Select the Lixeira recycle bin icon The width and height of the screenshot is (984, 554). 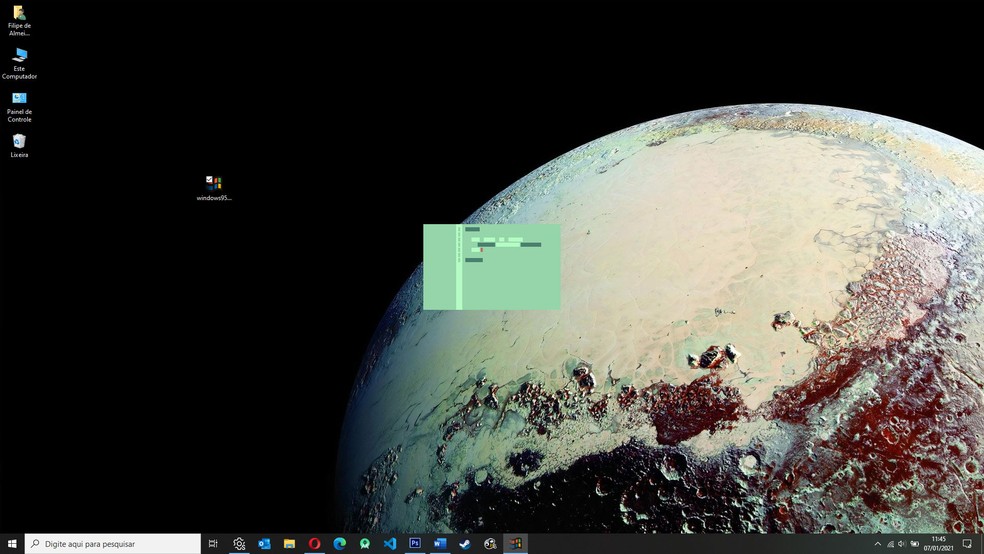point(19,142)
